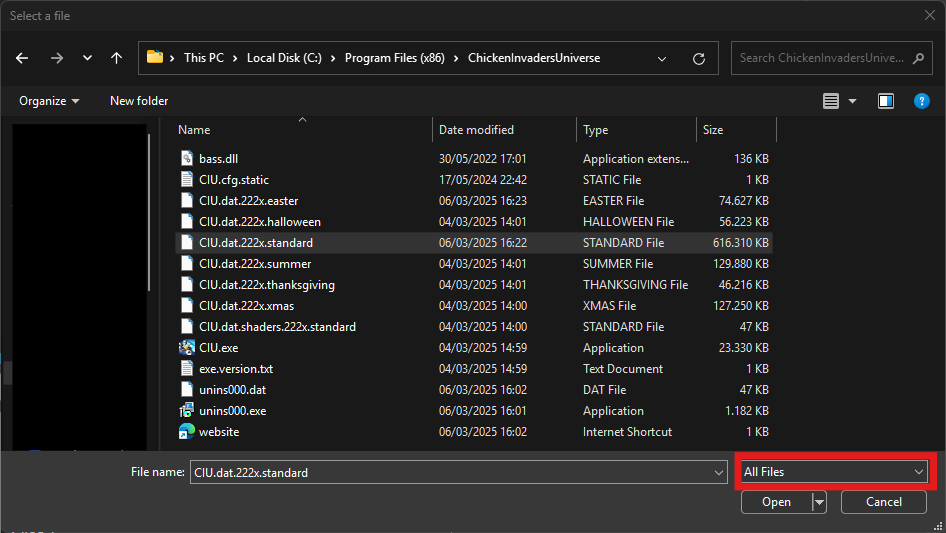This screenshot has height=533, width=946.
Task: Refresh the ChickenInvadersUniverse folder view
Action: [x=699, y=58]
